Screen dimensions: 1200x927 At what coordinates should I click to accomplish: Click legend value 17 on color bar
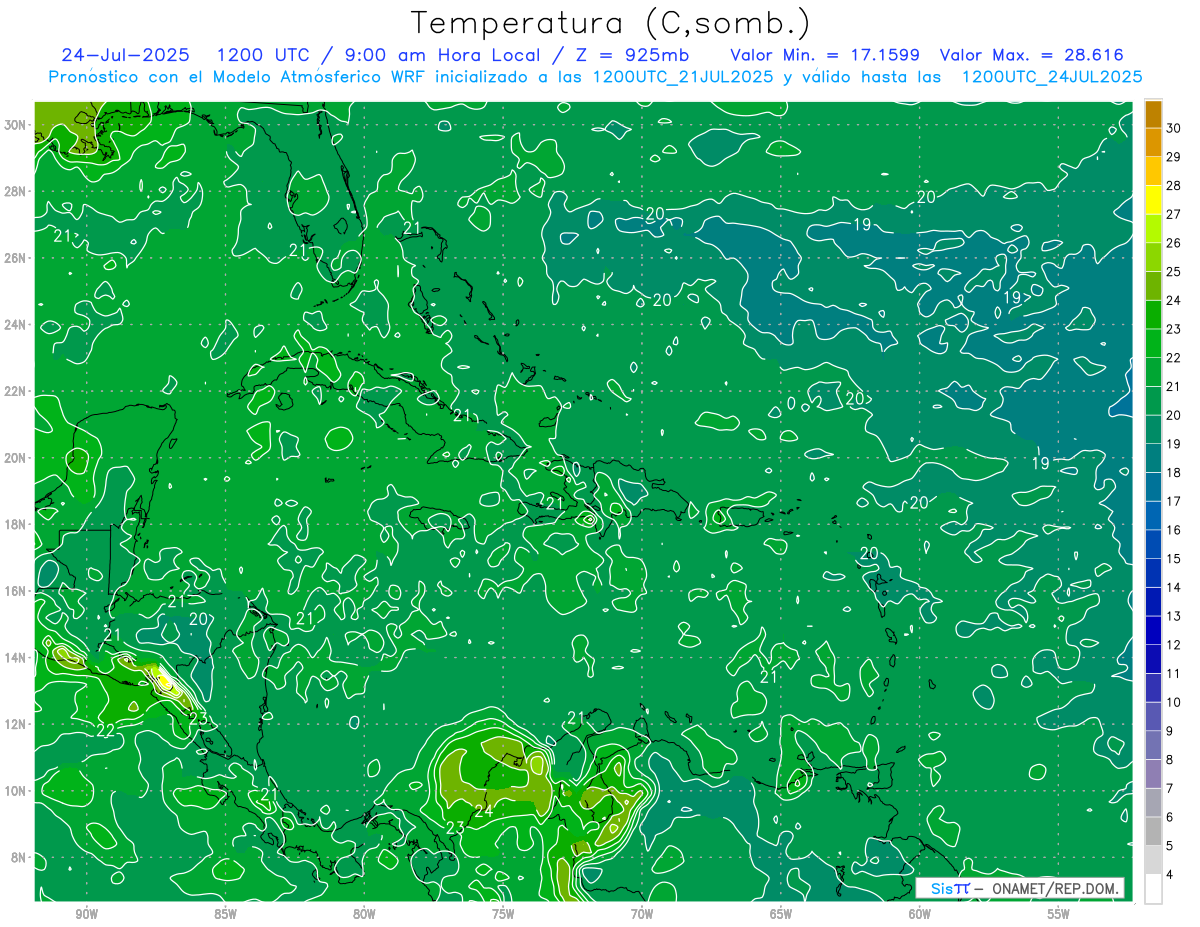coord(1173,501)
